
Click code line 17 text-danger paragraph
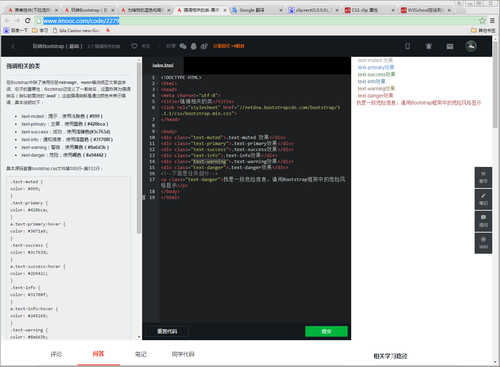point(253,182)
